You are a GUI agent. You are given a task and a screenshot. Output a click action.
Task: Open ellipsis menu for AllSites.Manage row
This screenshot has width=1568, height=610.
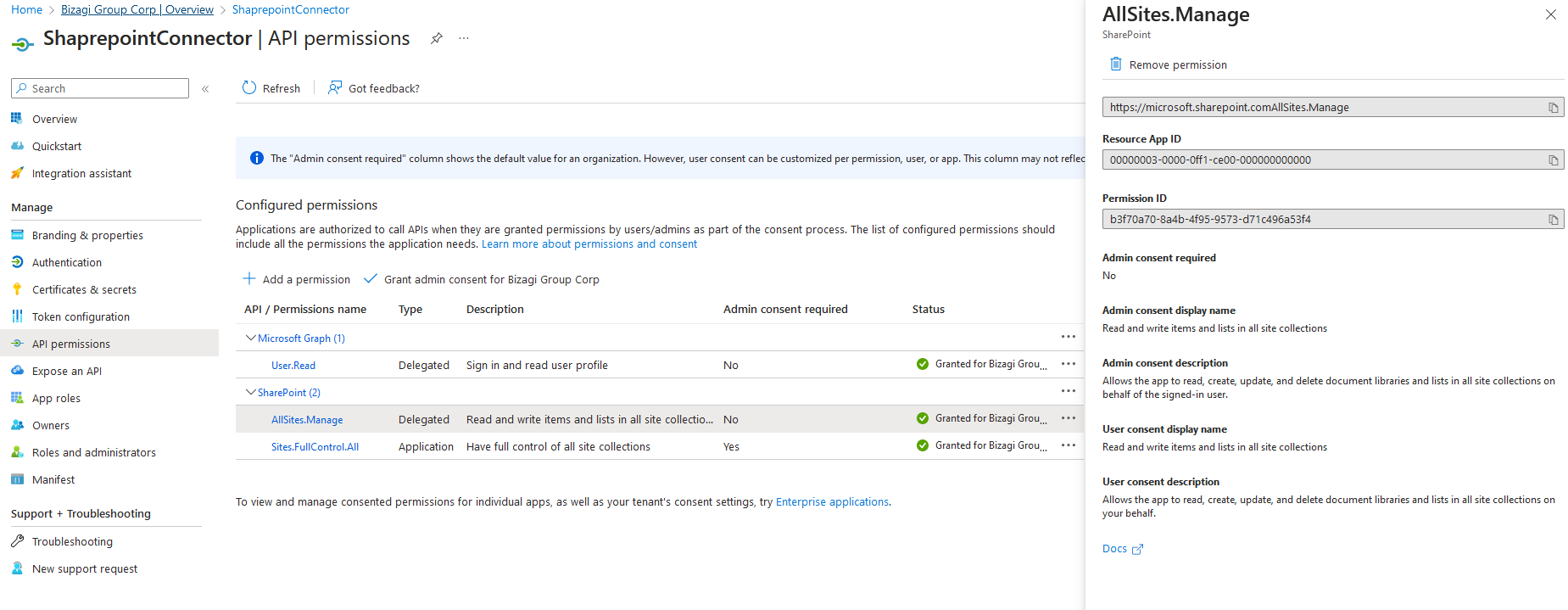(1069, 418)
